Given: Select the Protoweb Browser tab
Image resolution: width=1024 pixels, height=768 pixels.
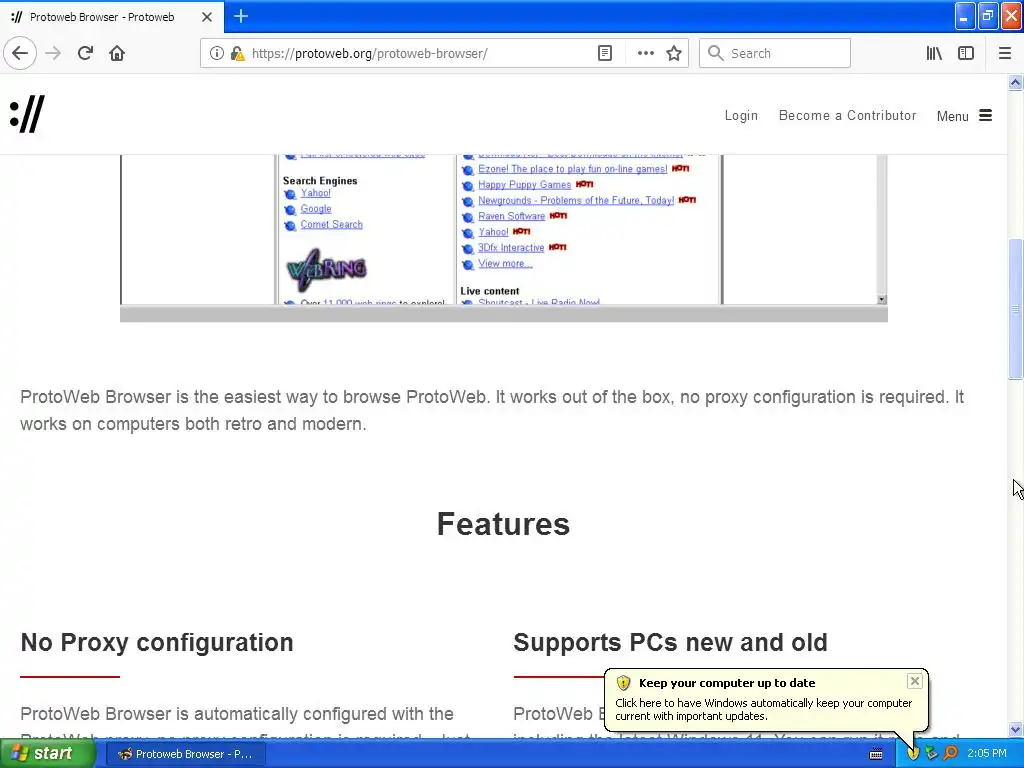Looking at the screenshot, I should pos(111,17).
